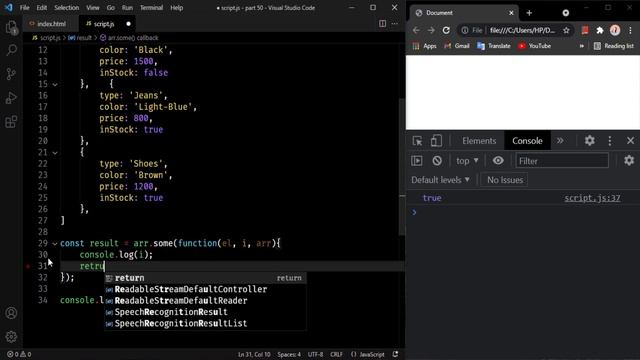Image resolution: width=640 pixels, height=360 pixels.
Task: Open editor More Actions ellipsis
Action: coord(395,24)
